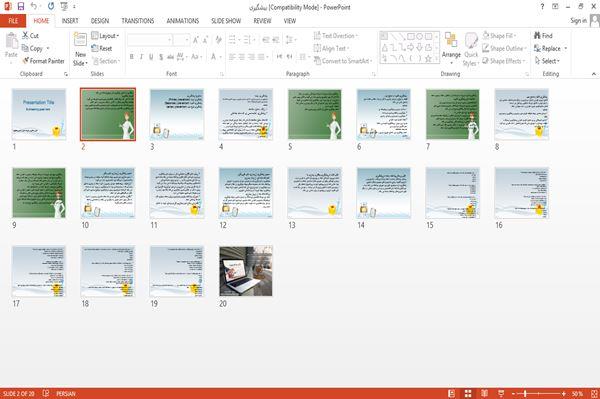Click the 50% zoom level
The width and height of the screenshot is (600, 399).
point(577,393)
